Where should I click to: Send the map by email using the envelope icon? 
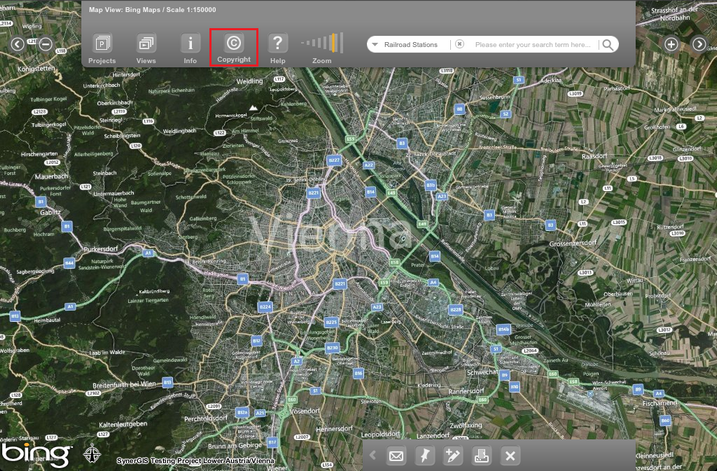coord(396,456)
